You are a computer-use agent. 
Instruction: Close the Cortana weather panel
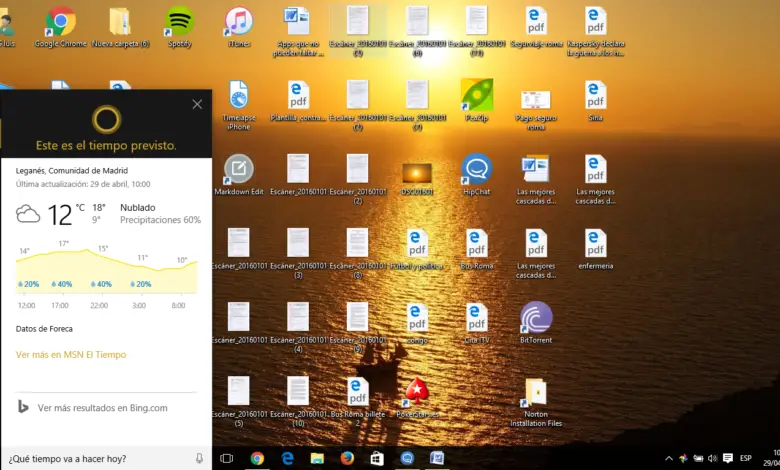click(197, 104)
